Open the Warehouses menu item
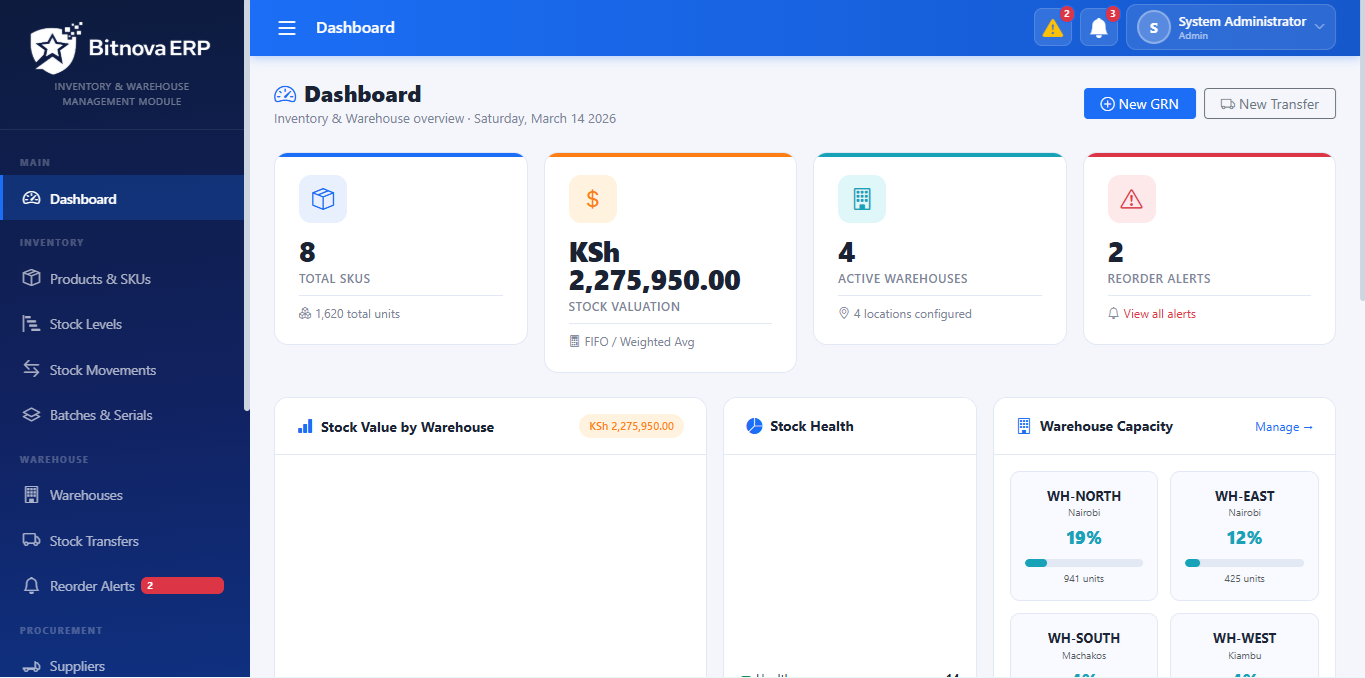The width and height of the screenshot is (1365, 678). point(122,495)
